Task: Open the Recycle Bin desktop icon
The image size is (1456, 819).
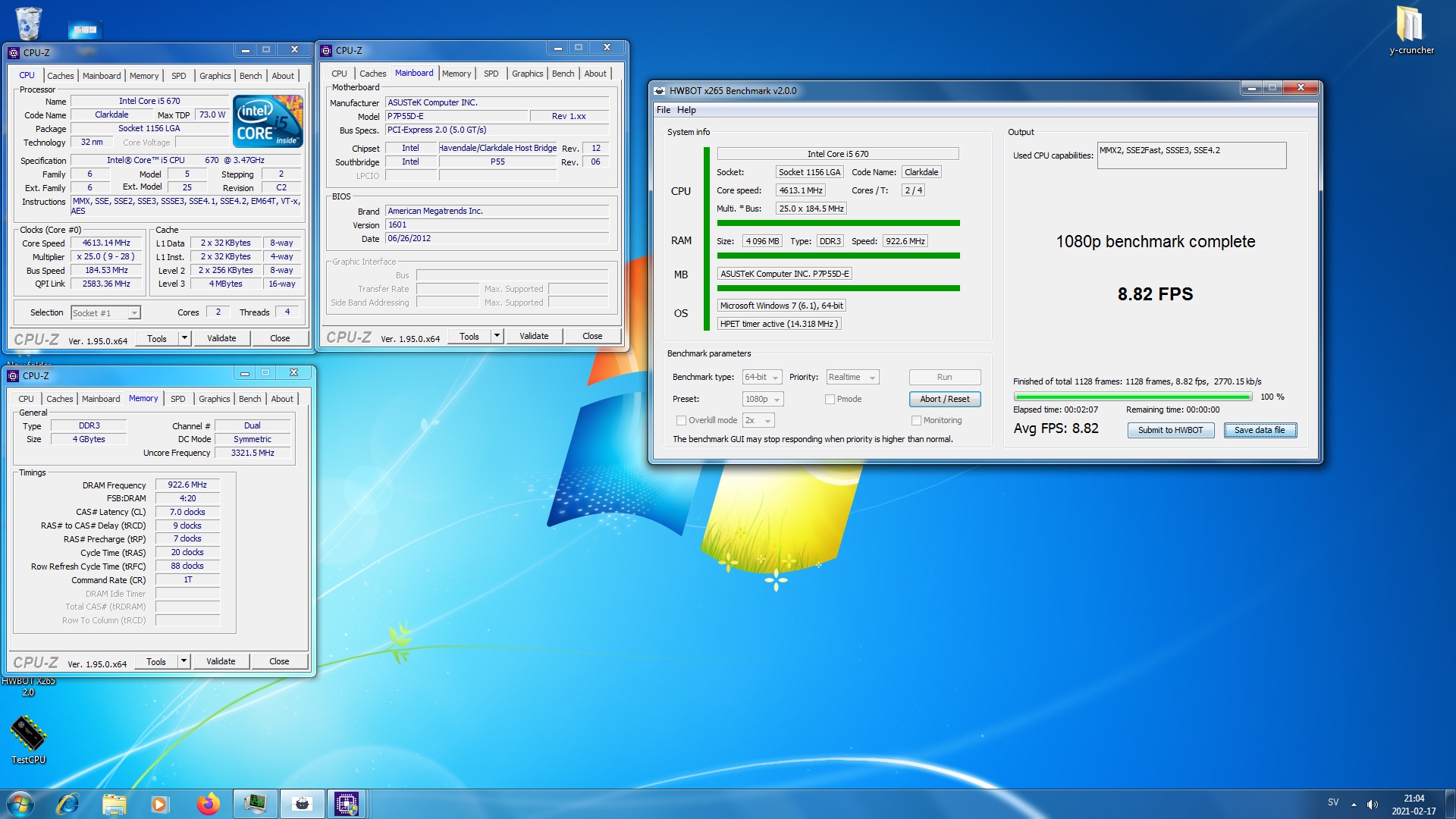Action: point(28,23)
